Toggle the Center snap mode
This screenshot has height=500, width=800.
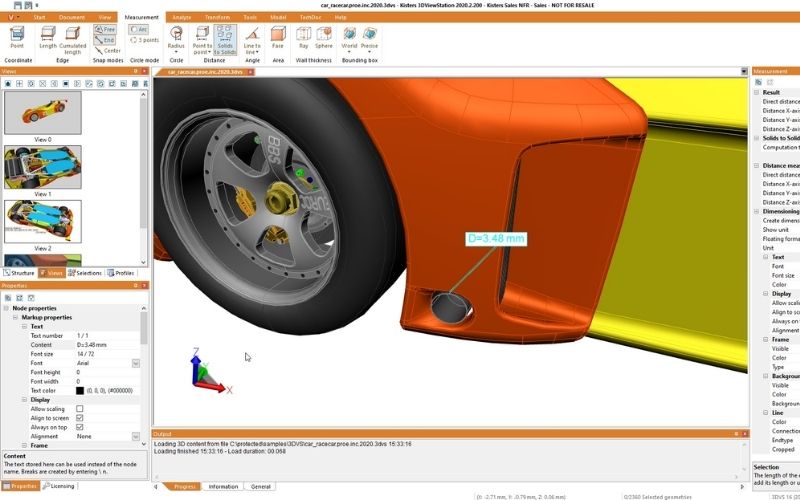108,51
